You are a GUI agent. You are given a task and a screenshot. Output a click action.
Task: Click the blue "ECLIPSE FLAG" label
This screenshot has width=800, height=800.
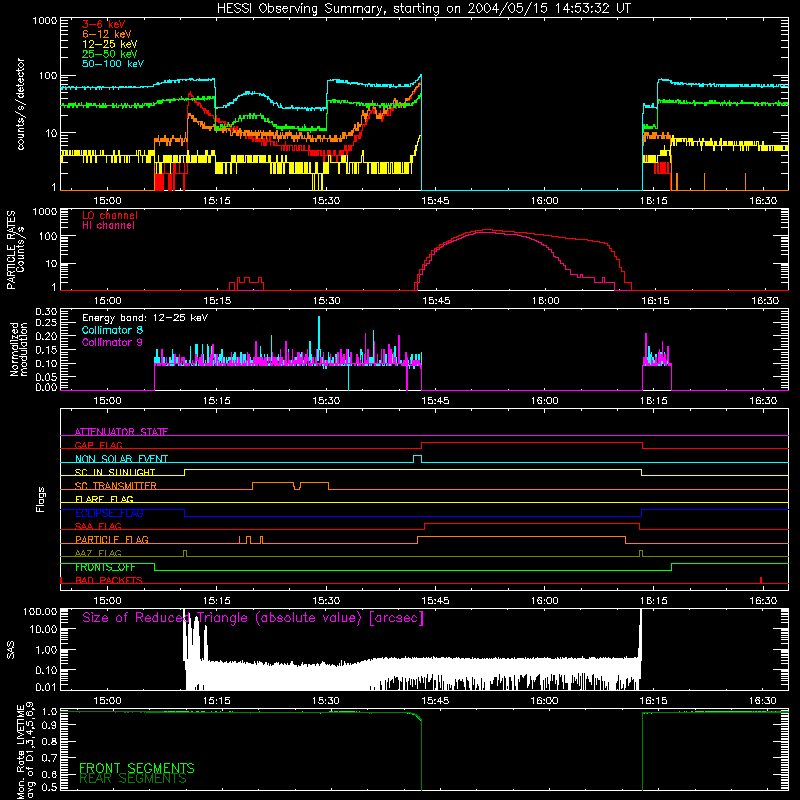[109, 513]
